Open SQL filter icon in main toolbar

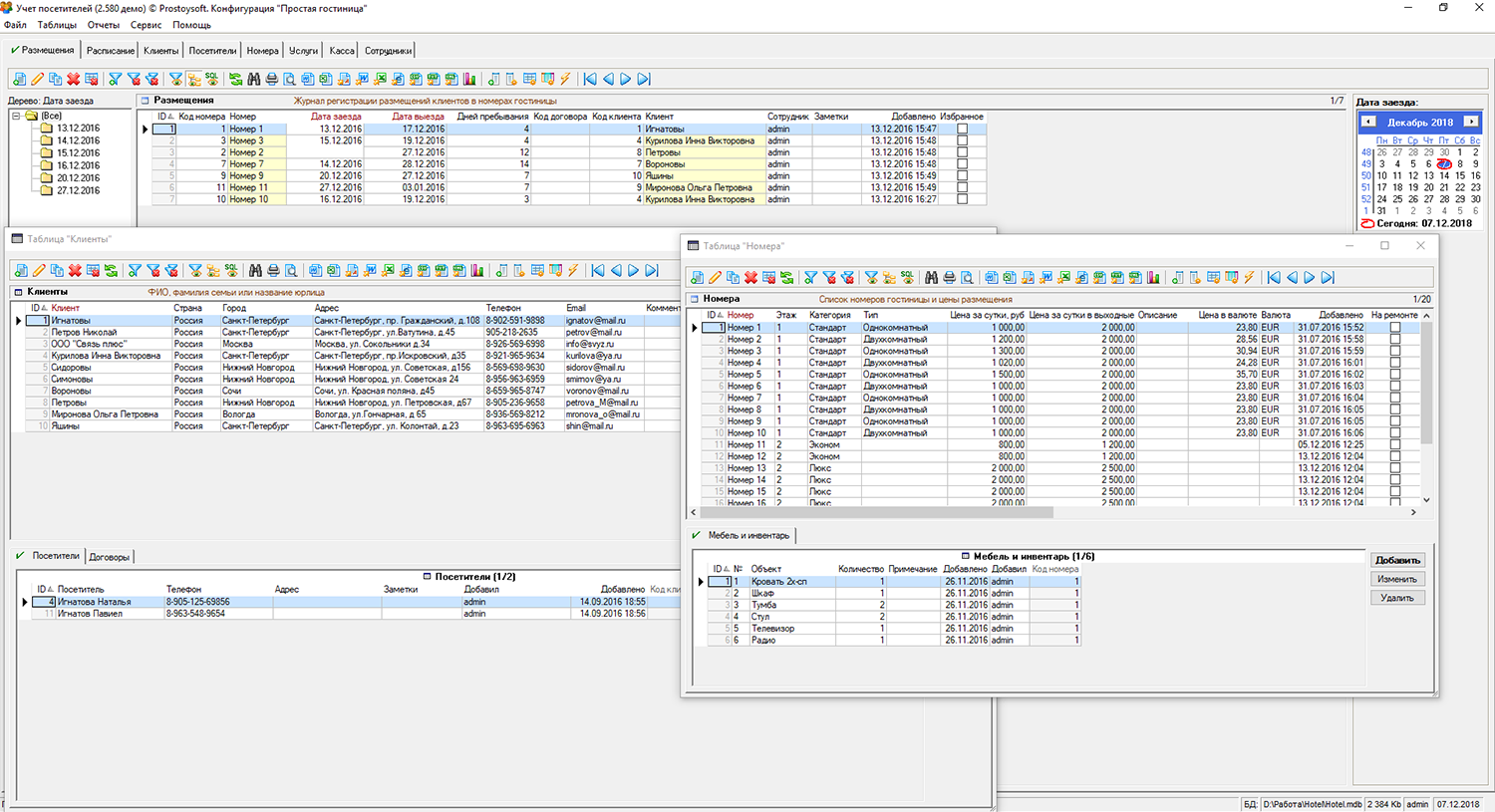(x=211, y=79)
